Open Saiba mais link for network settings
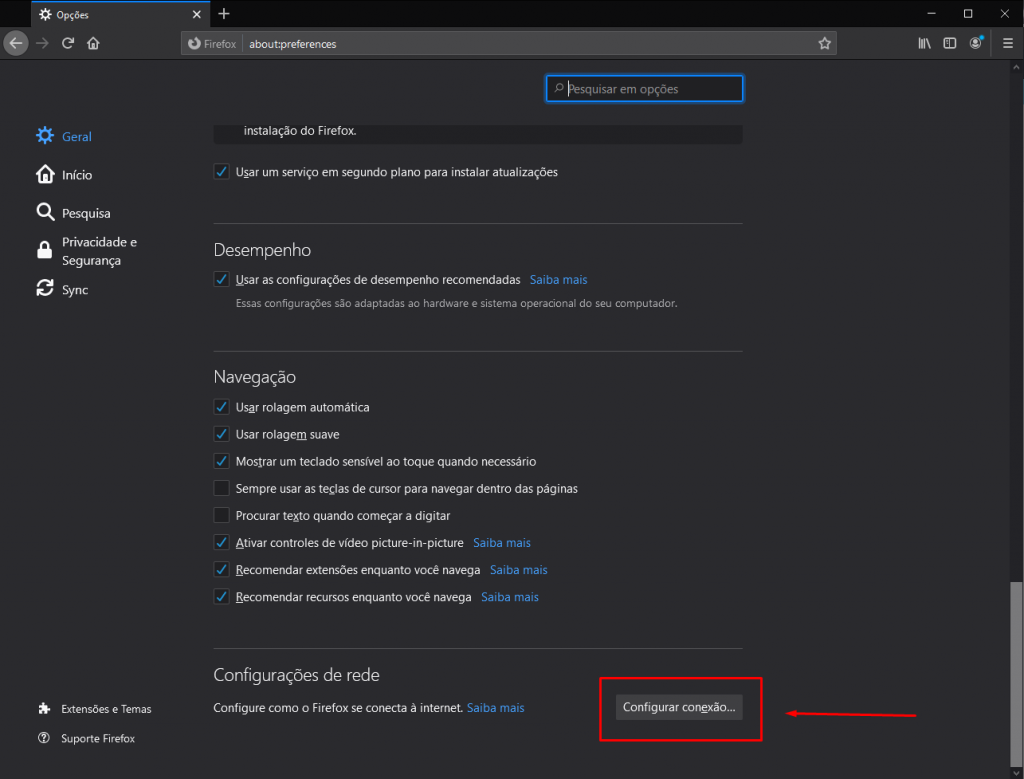 [495, 708]
